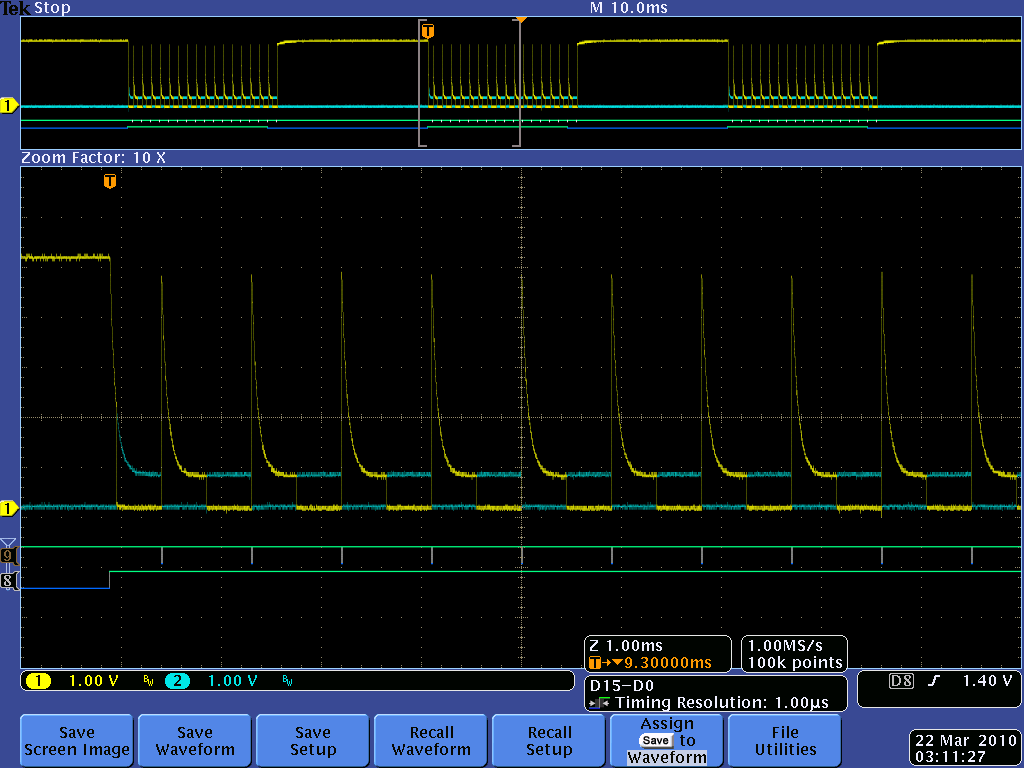1024x768 pixels.
Task: Click the 100k points record length
Action: coord(795,664)
